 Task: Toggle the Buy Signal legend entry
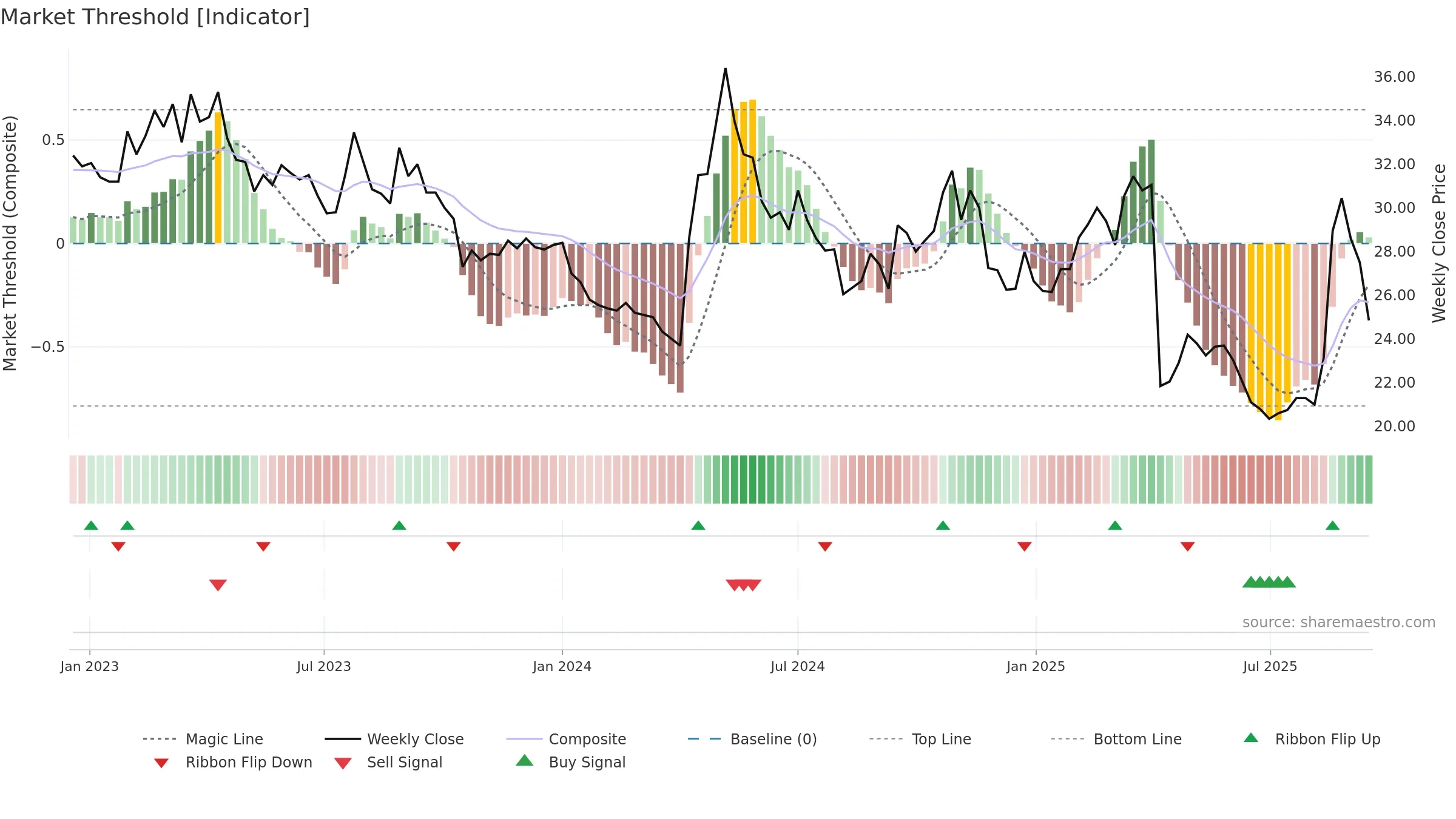tap(570, 762)
